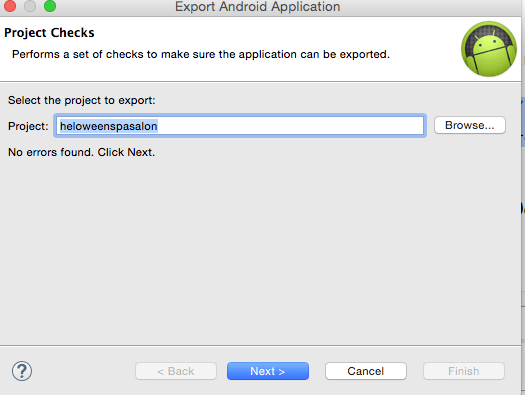Viewport: 525px width, 395px height.
Task: Click the Export Android Application title bar
Action: (257, 7)
